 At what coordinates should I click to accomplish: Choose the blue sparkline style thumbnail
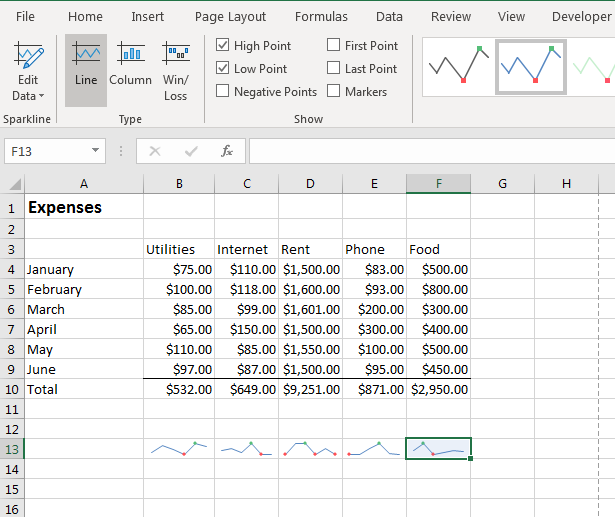point(531,67)
